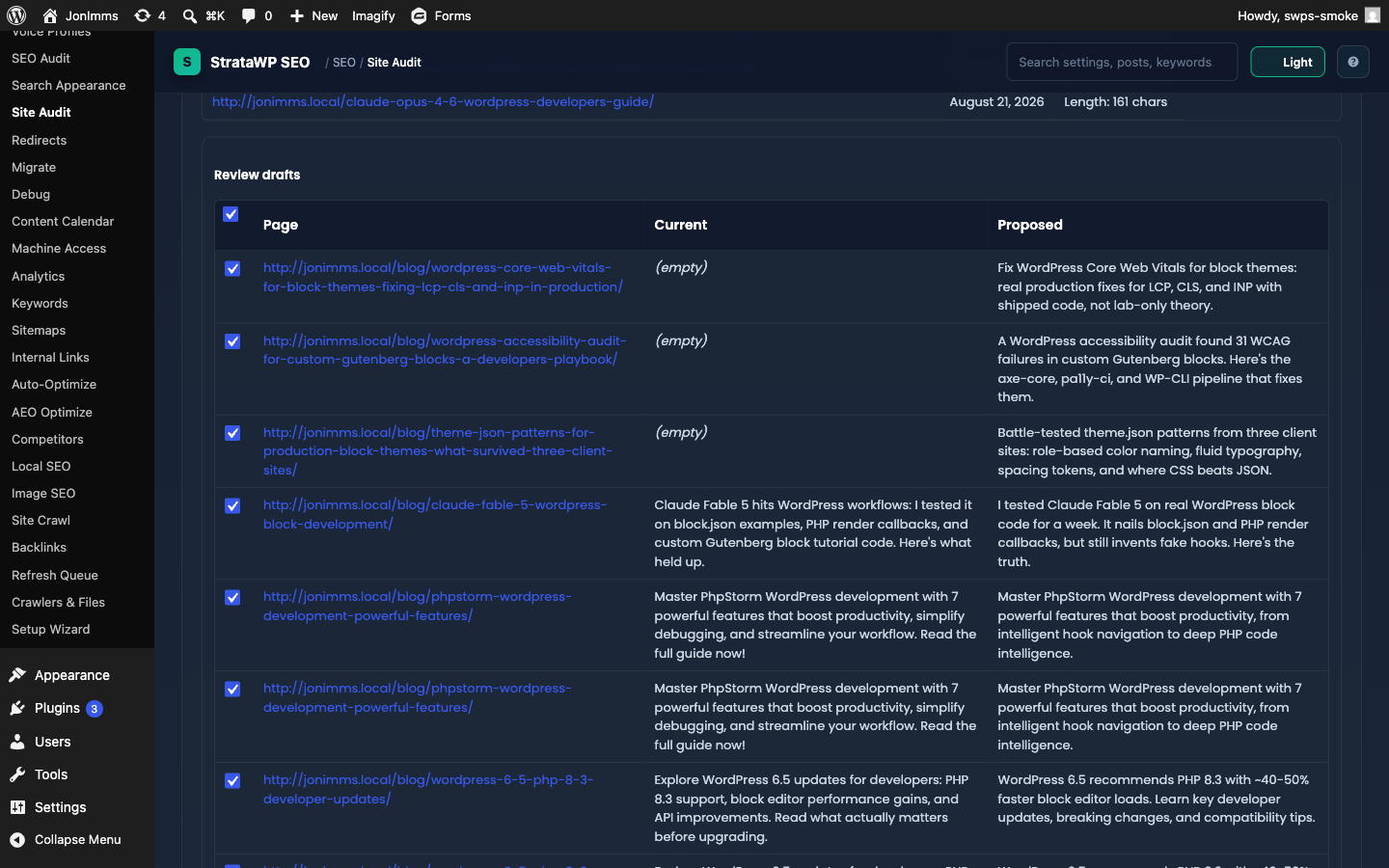Open Refresh Queue
1389x868 pixels.
click(x=55, y=575)
